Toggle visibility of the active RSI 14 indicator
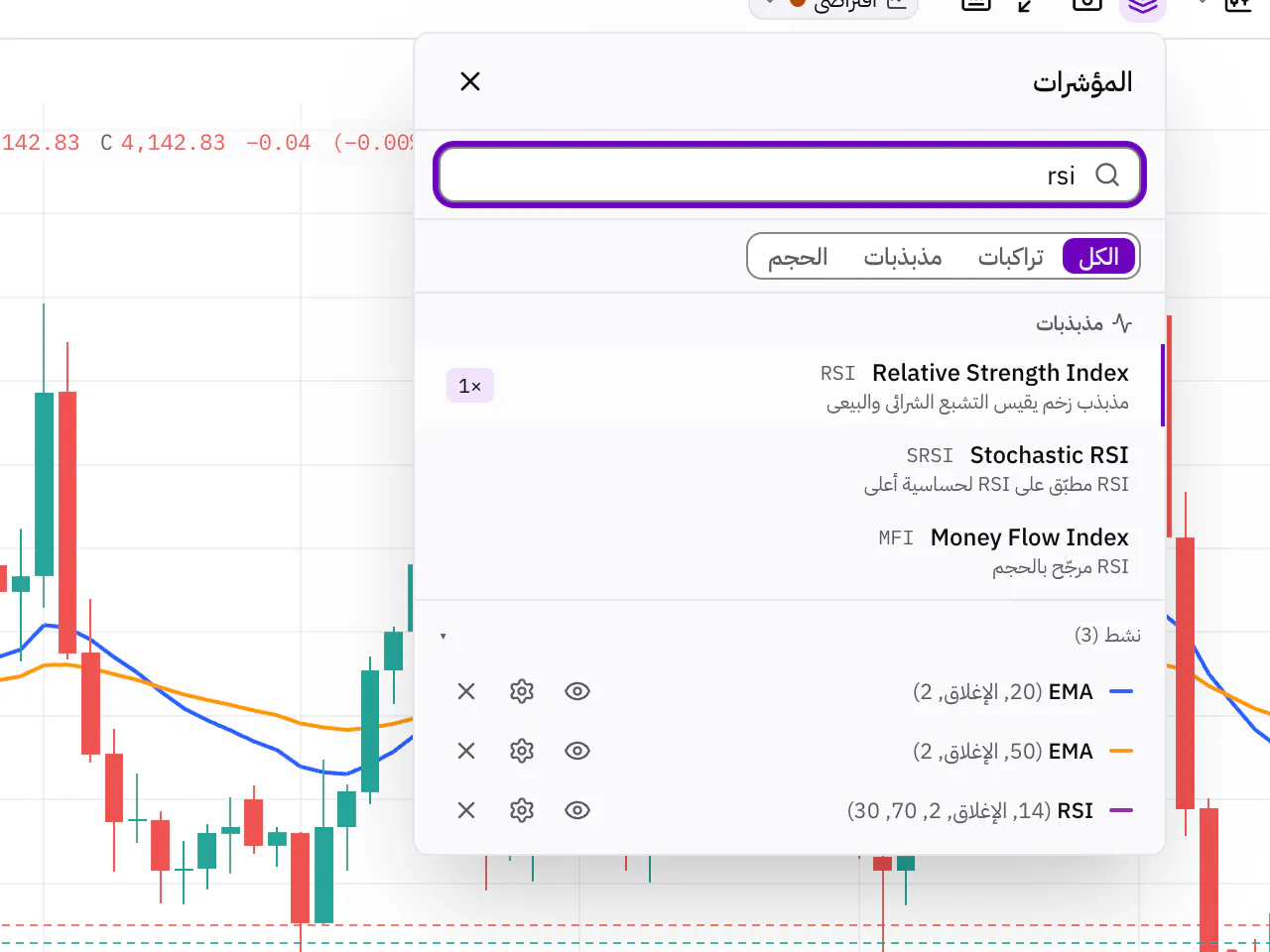Image resolution: width=1270 pixels, height=952 pixels. point(577,810)
